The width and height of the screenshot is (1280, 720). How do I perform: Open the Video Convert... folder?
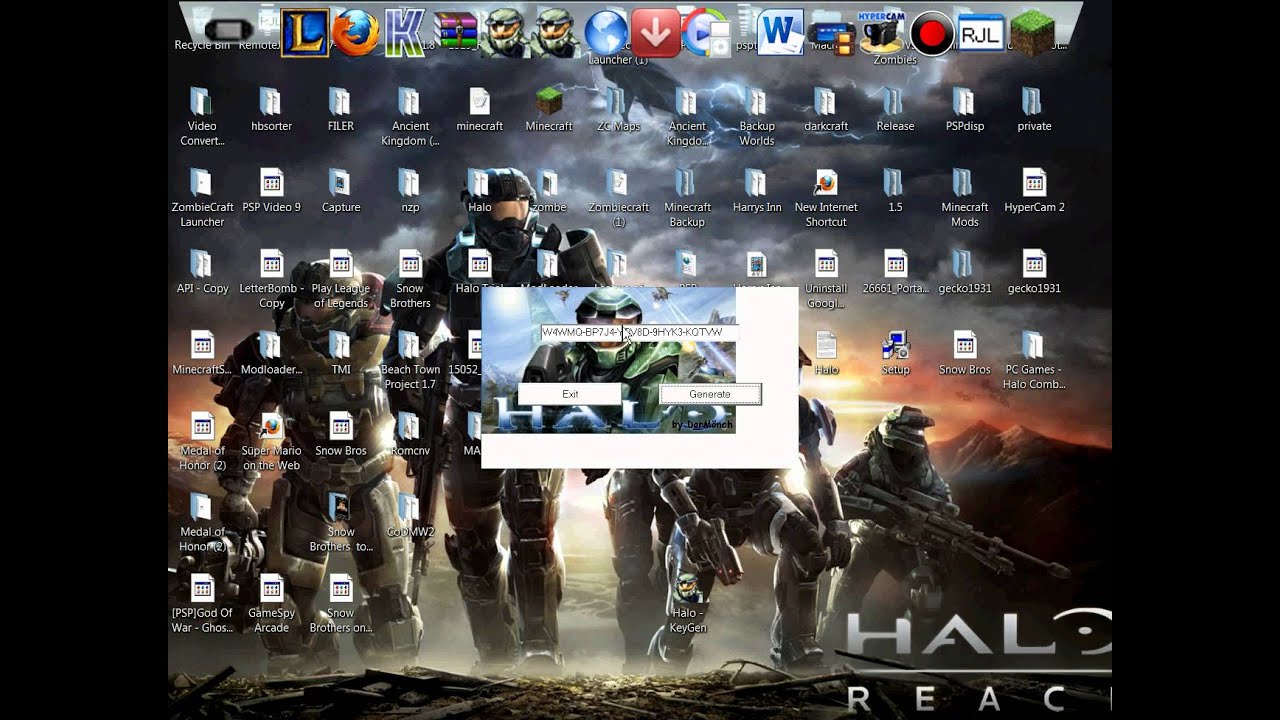tap(202, 117)
